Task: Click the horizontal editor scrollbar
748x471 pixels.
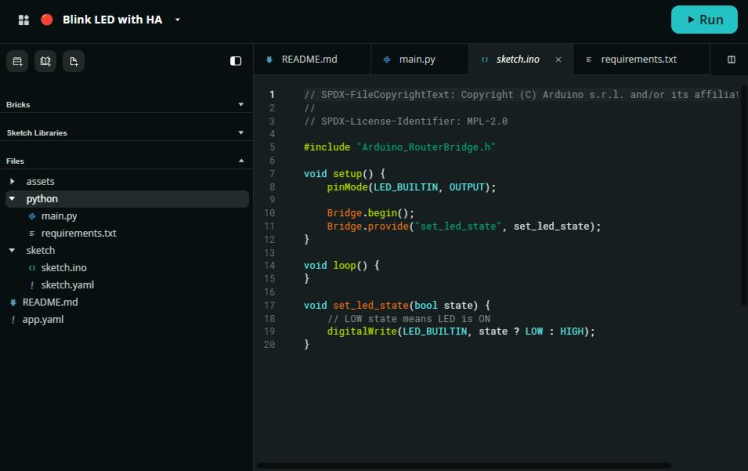Action: (464, 465)
